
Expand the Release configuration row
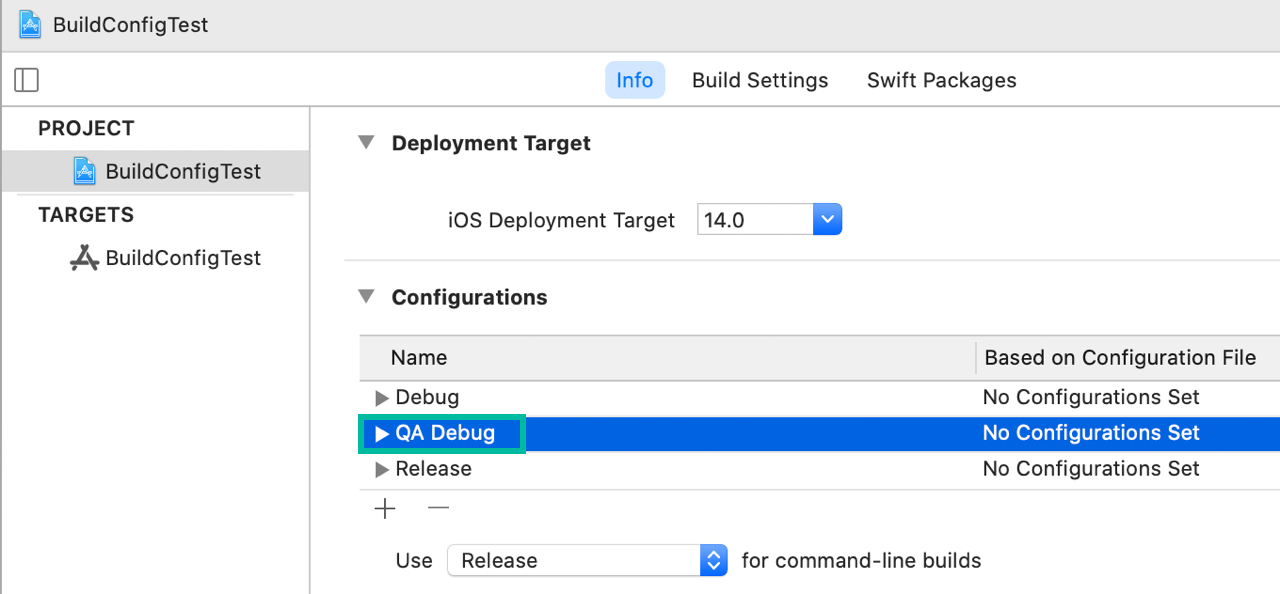[x=381, y=470]
